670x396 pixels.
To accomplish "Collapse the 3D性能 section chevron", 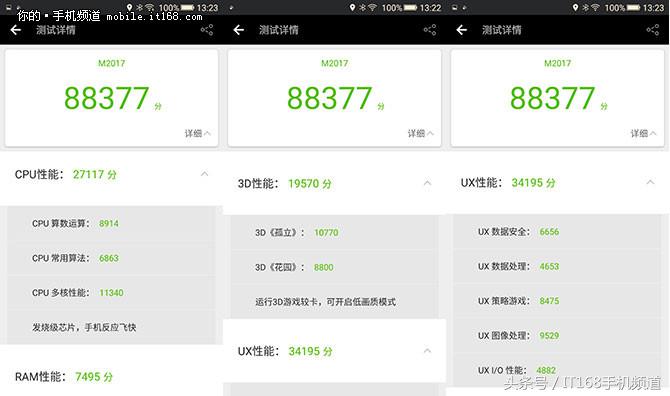I will point(427,183).
